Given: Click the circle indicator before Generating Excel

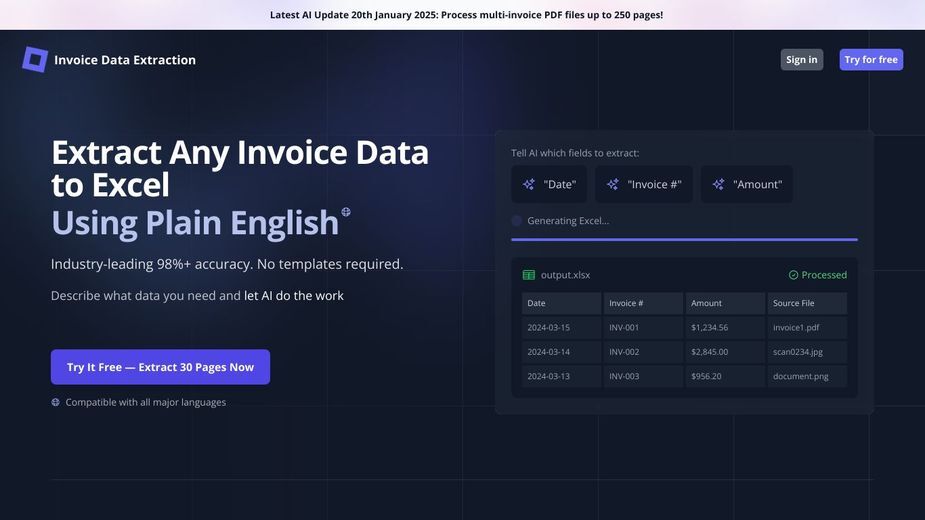Looking at the screenshot, I should (517, 221).
